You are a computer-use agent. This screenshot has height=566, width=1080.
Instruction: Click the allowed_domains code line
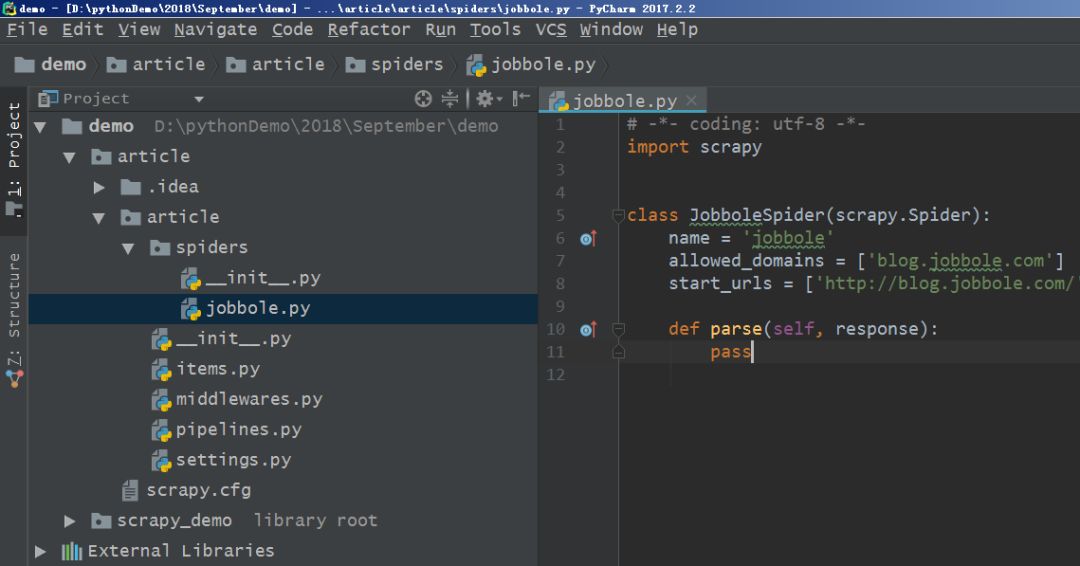coord(866,261)
